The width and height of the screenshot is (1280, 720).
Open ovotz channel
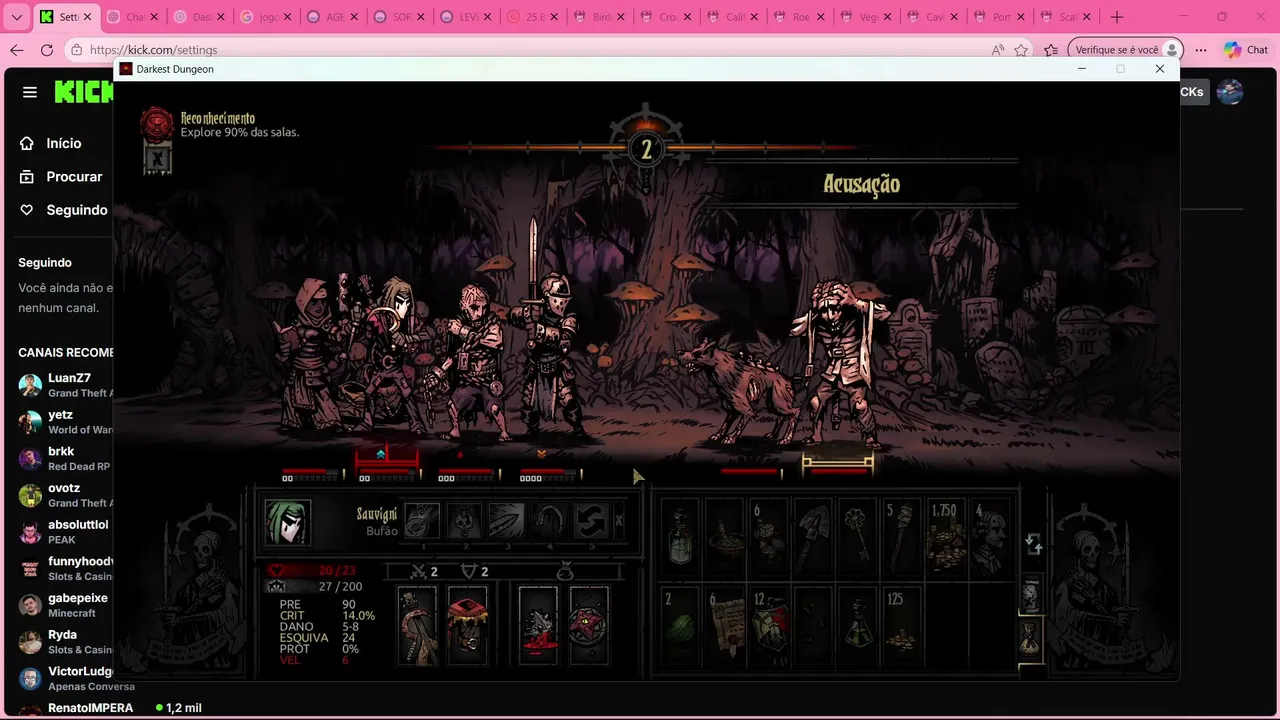[65, 495]
